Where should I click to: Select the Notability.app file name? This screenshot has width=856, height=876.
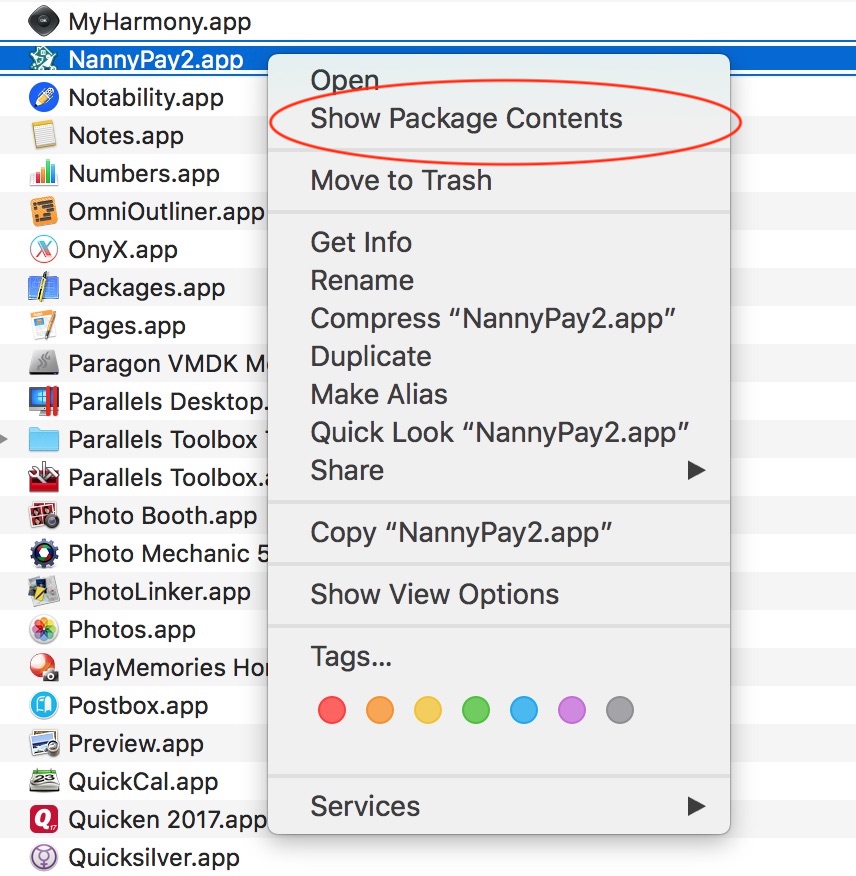coord(146,98)
